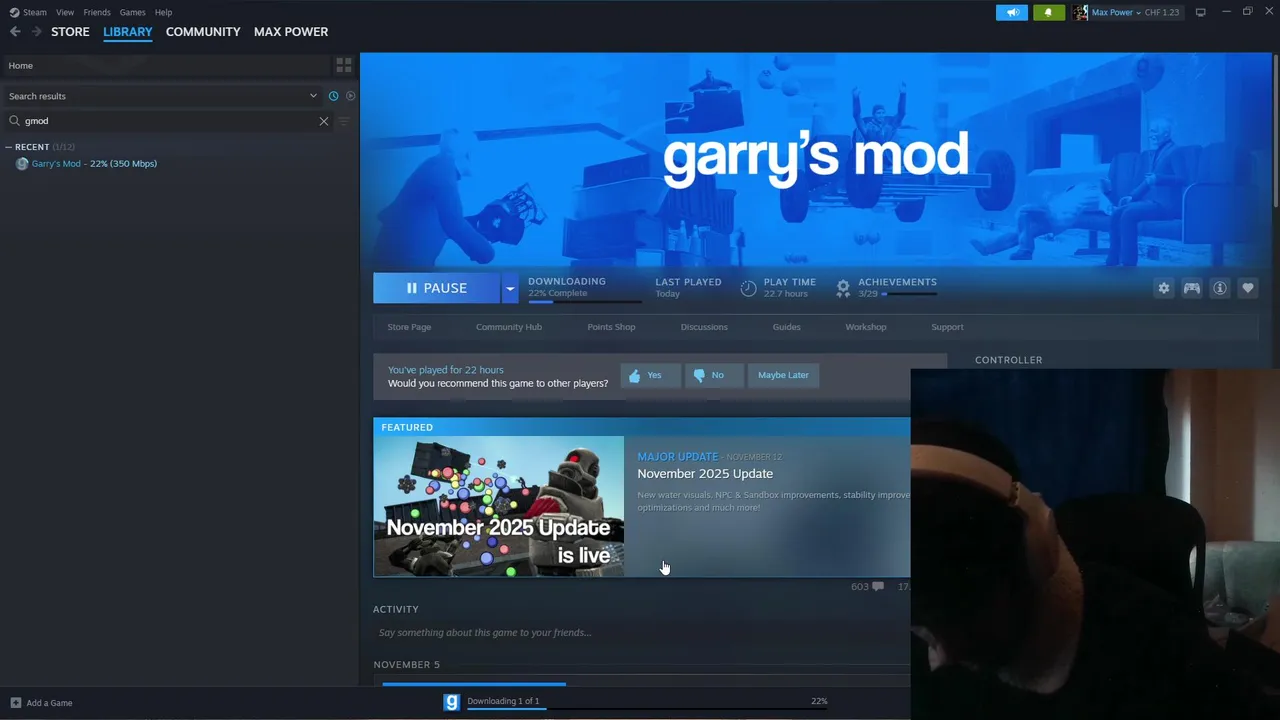
Task: Click the November 2025 Update headline
Action: coord(705,474)
